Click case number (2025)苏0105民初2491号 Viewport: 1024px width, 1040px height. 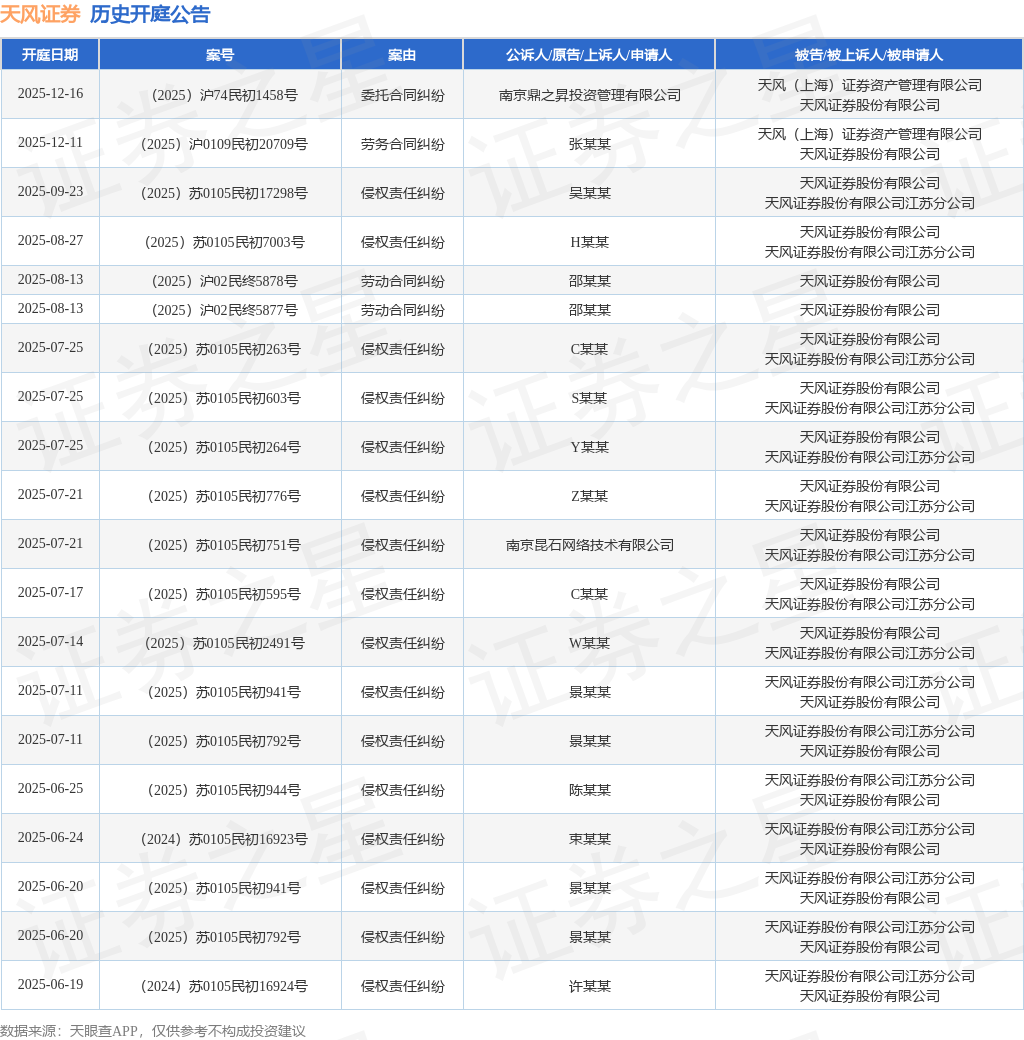tap(224, 643)
